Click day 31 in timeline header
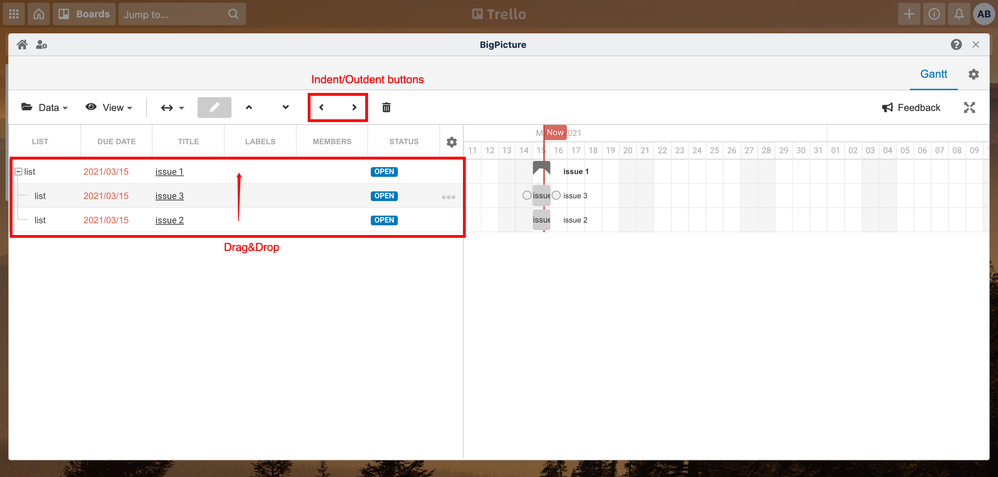Image resolution: width=998 pixels, height=477 pixels. coord(818,150)
